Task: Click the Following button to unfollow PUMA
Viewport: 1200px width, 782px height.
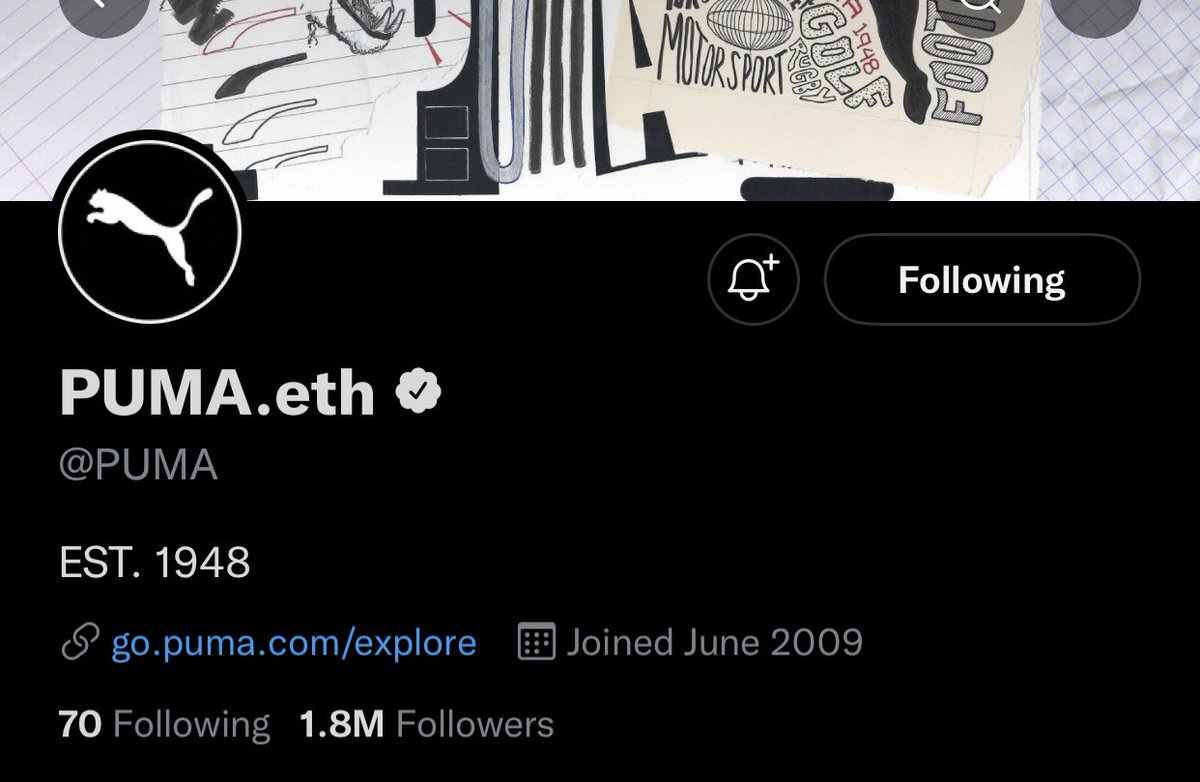Action: (981, 279)
